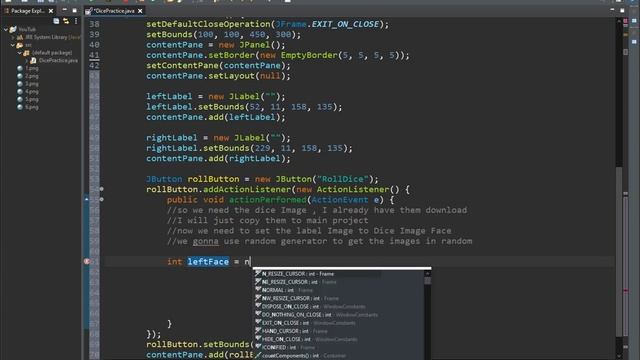640x360 pixels.
Task: Click Collapse All icon in Package Explorer
Action: tap(56, 21)
